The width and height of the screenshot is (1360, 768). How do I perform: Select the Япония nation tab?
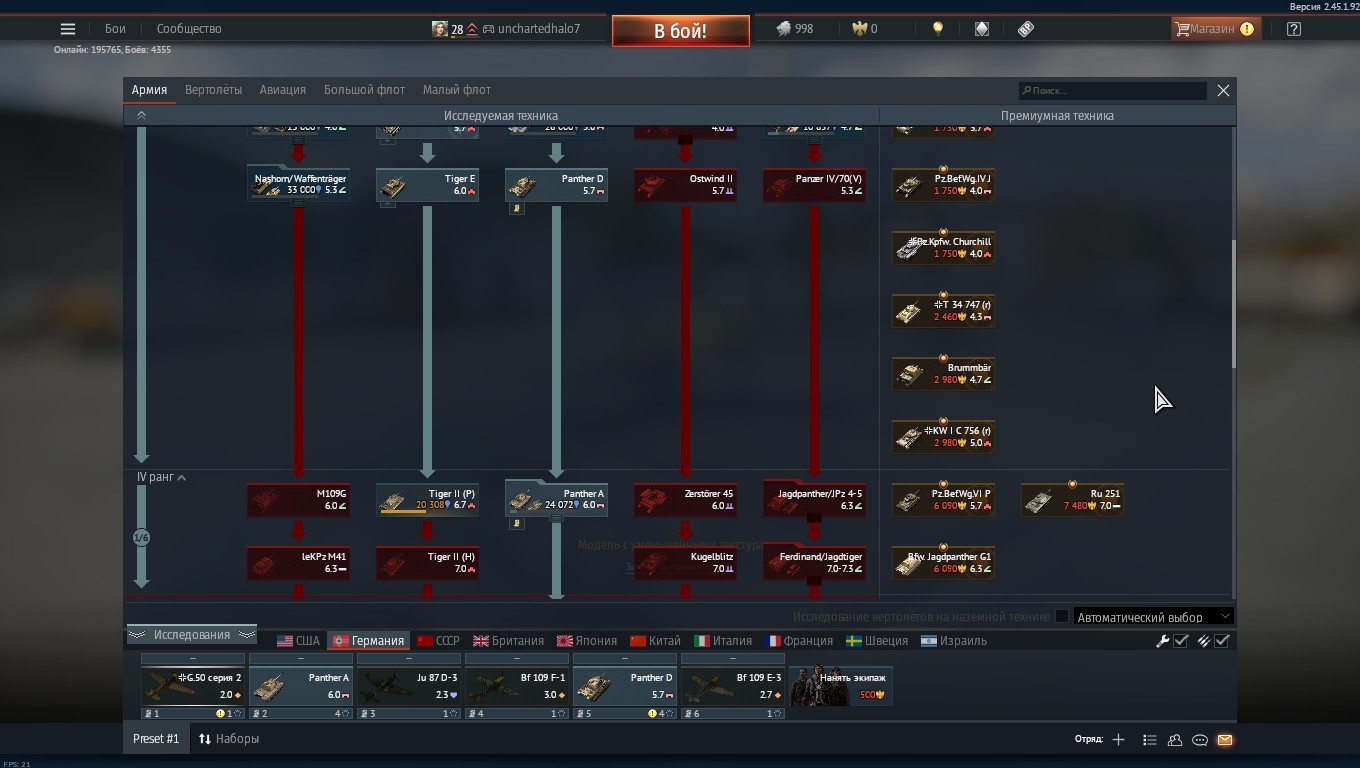coord(587,641)
